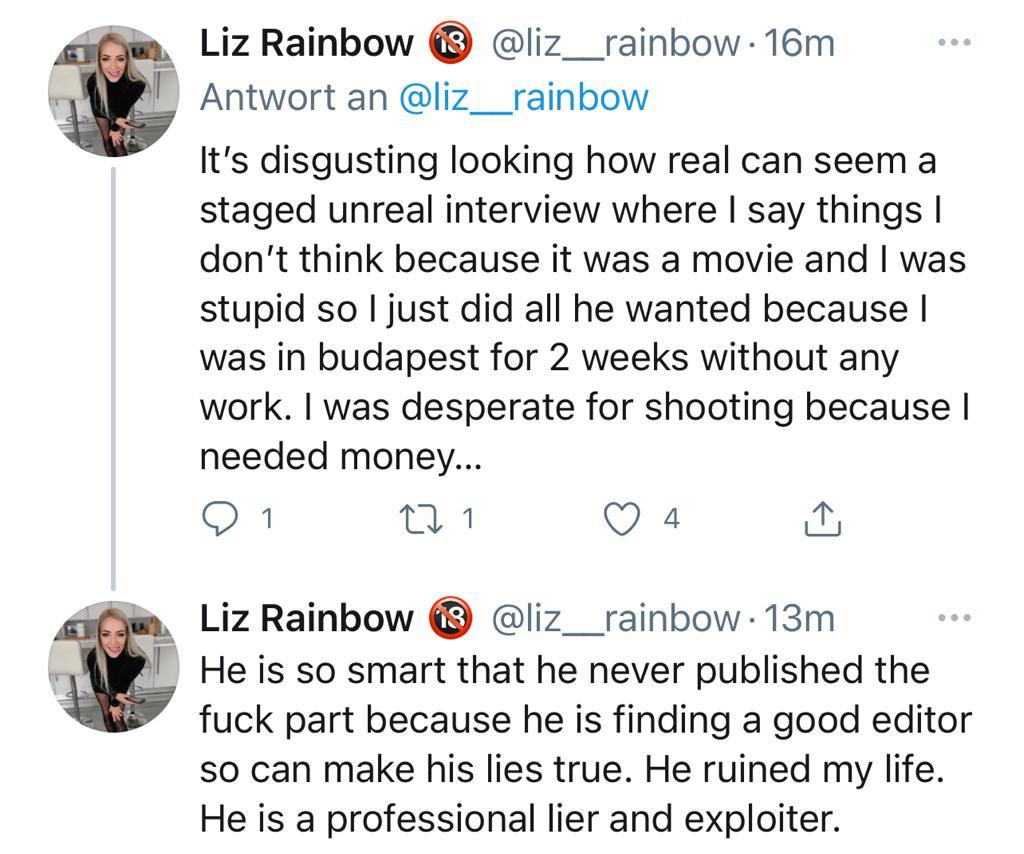1024x854 pixels.
Task: Click the 18+ badge on the first tweet
Action: coord(449,44)
